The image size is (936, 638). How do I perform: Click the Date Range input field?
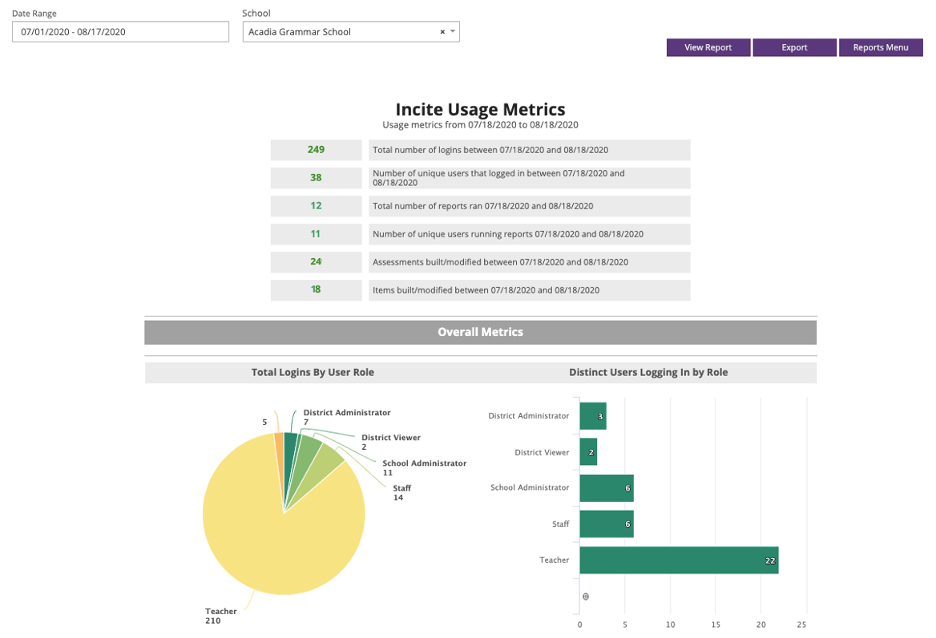(120, 32)
